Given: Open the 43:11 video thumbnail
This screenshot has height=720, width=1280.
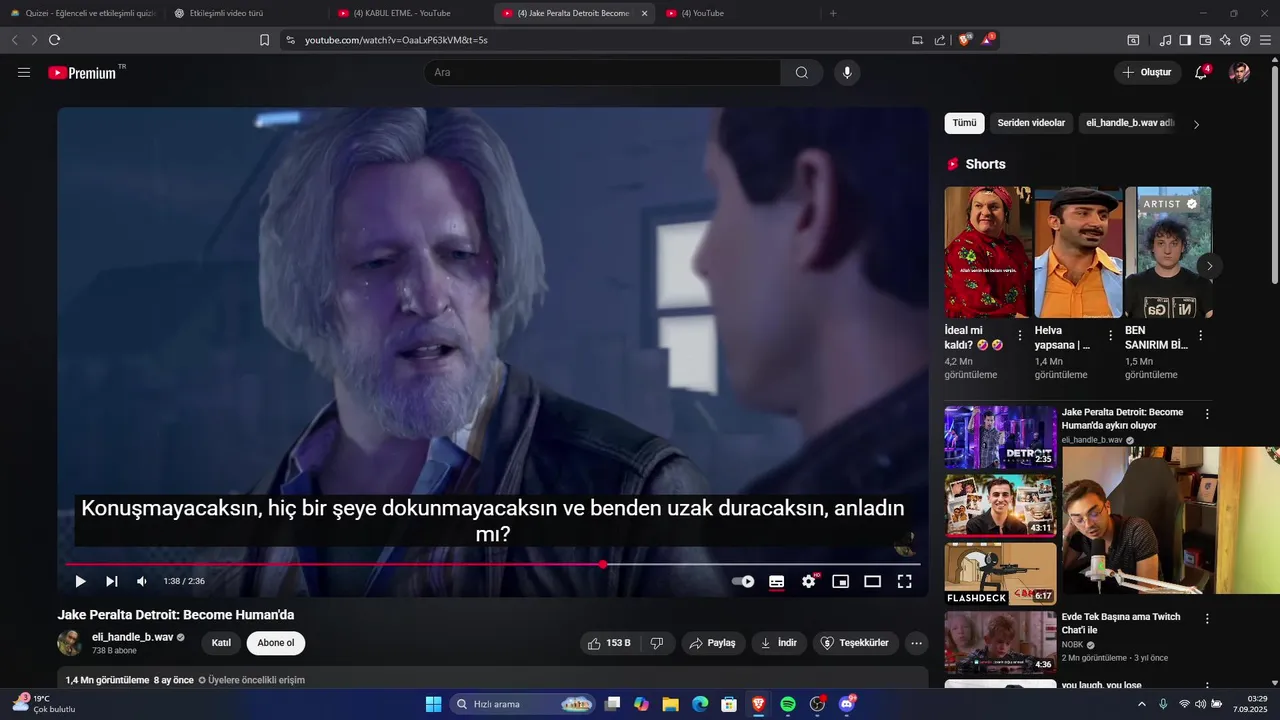Looking at the screenshot, I should [1000, 506].
